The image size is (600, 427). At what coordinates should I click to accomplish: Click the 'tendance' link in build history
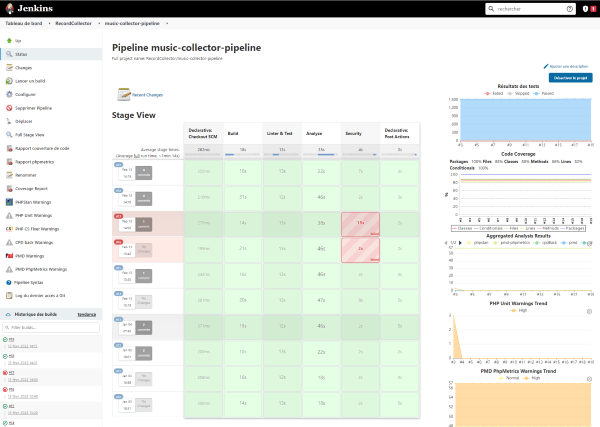[x=86, y=314]
